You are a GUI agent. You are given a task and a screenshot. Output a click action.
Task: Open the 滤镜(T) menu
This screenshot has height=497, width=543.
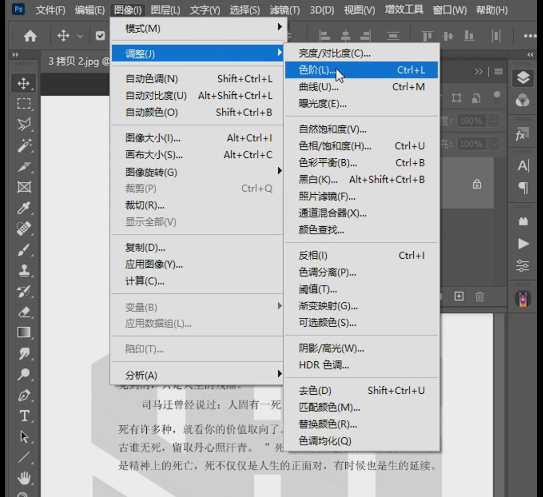click(x=285, y=10)
